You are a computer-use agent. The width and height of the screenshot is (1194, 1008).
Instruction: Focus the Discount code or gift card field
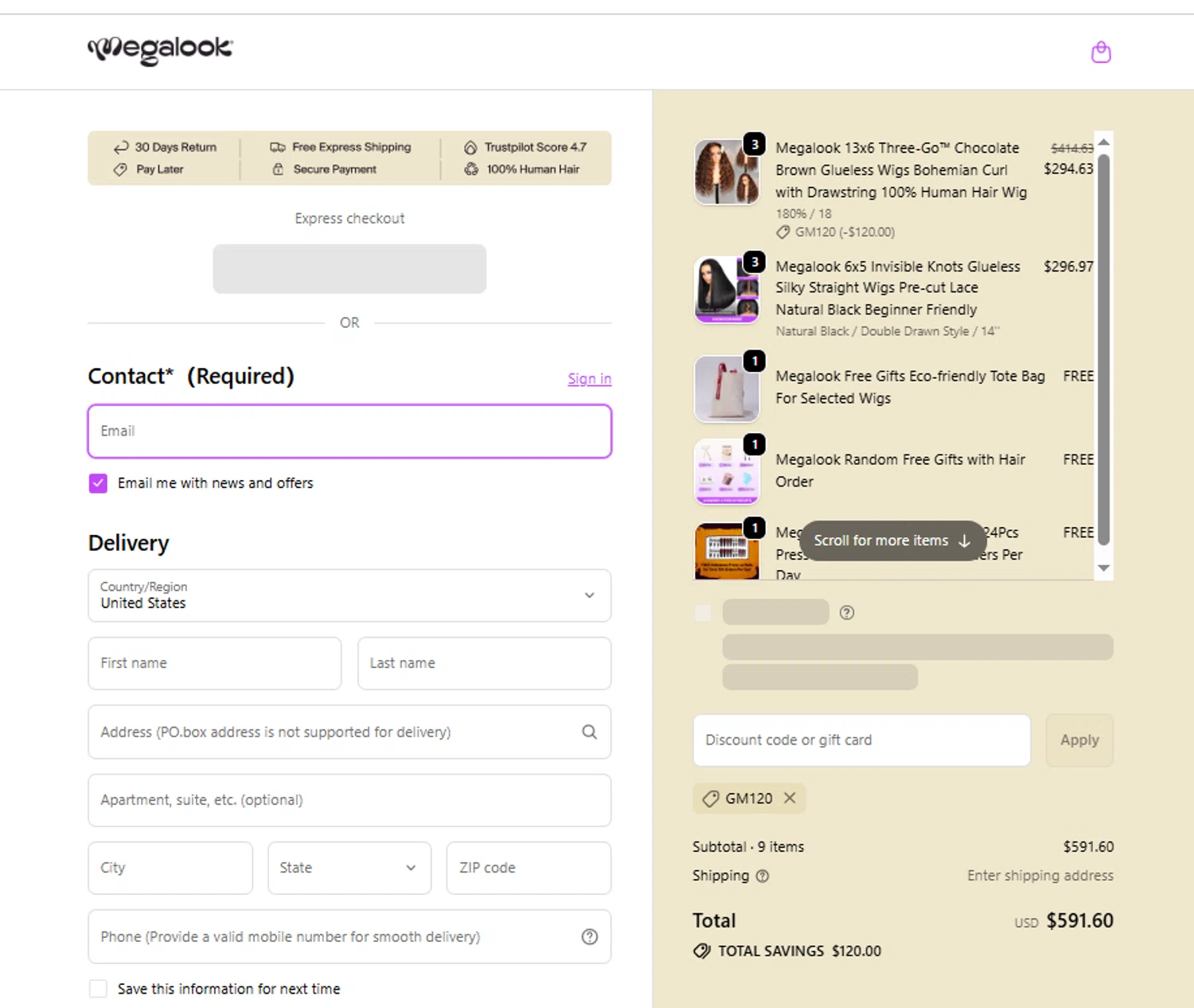point(862,740)
